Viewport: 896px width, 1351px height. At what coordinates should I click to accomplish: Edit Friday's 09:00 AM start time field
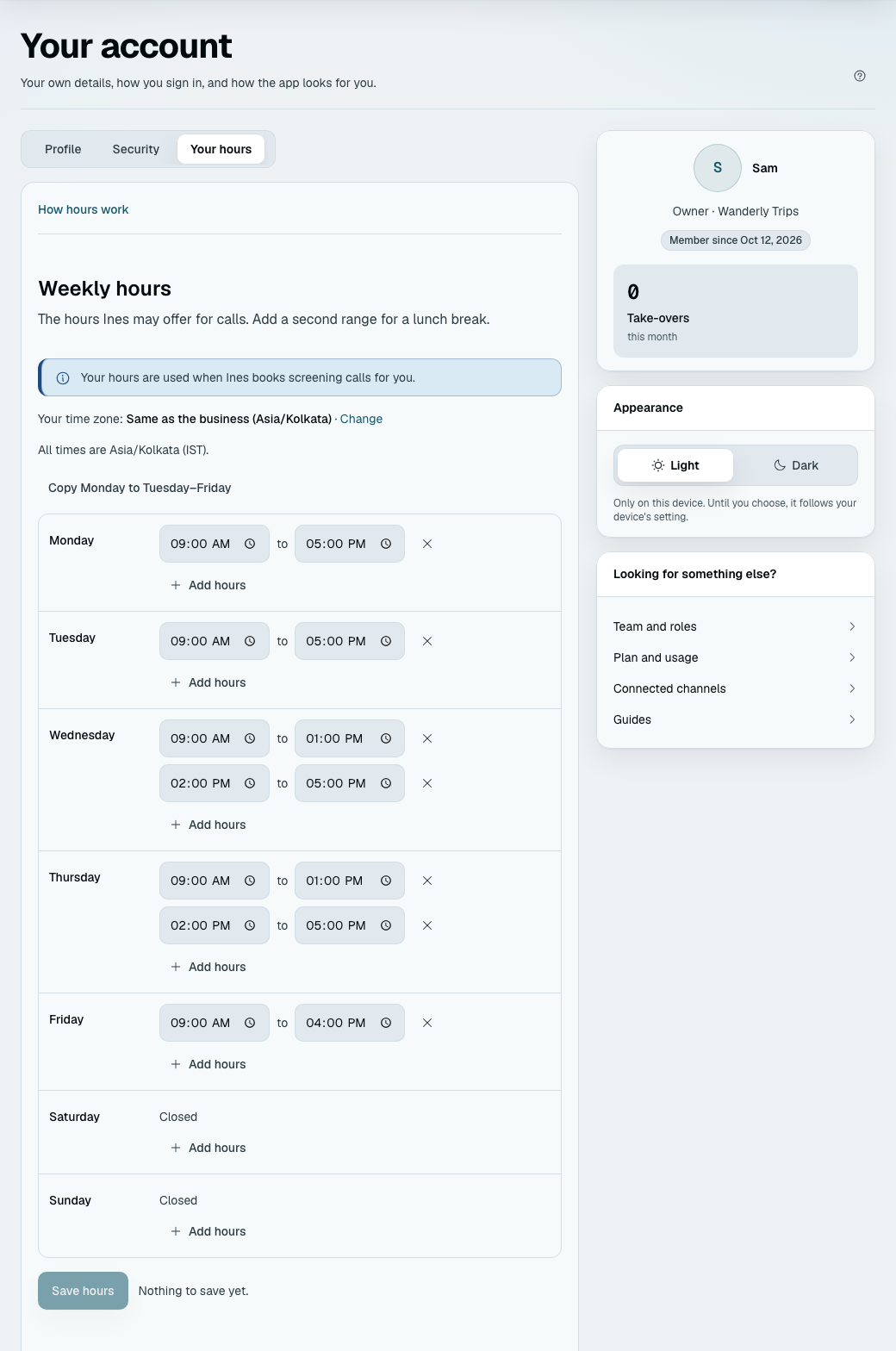(x=215, y=1023)
